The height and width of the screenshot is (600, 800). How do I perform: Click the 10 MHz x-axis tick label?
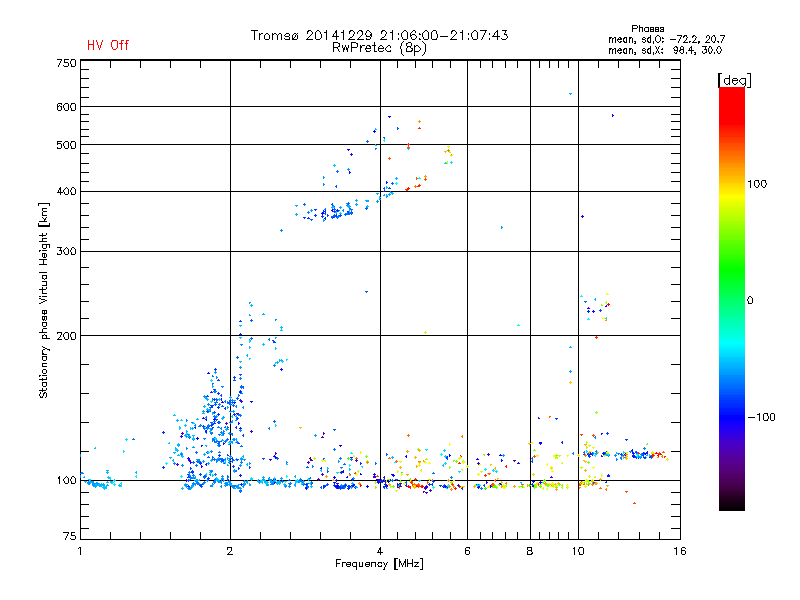(x=578, y=551)
